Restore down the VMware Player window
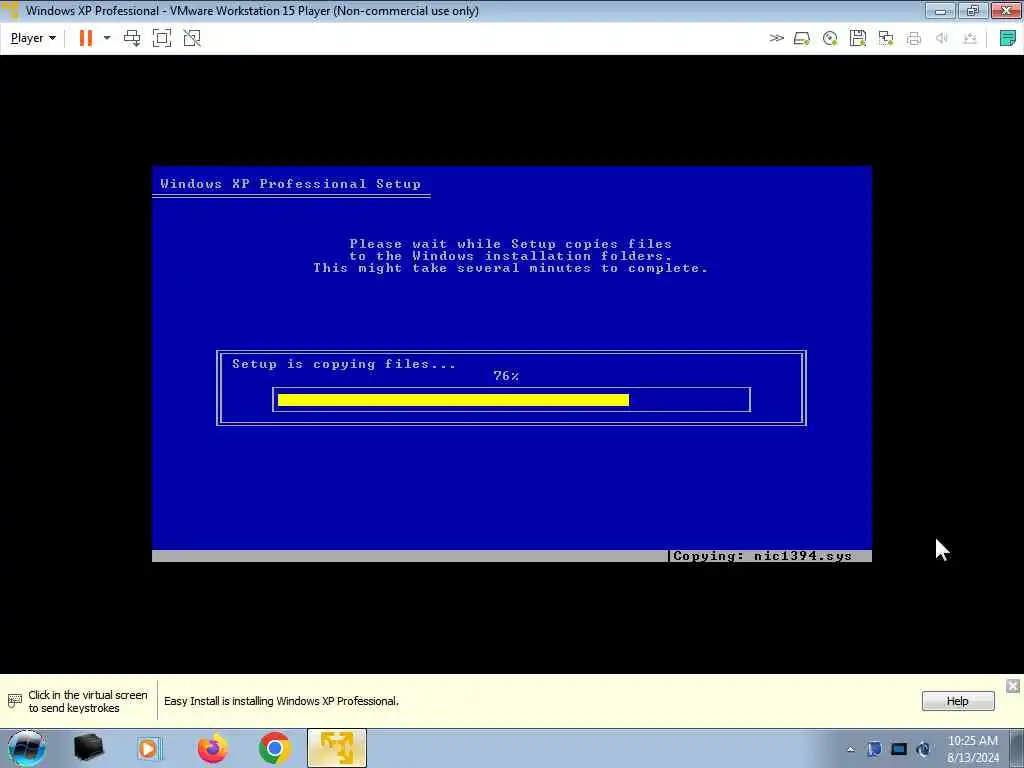The height and width of the screenshot is (768, 1024). [x=972, y=10]
